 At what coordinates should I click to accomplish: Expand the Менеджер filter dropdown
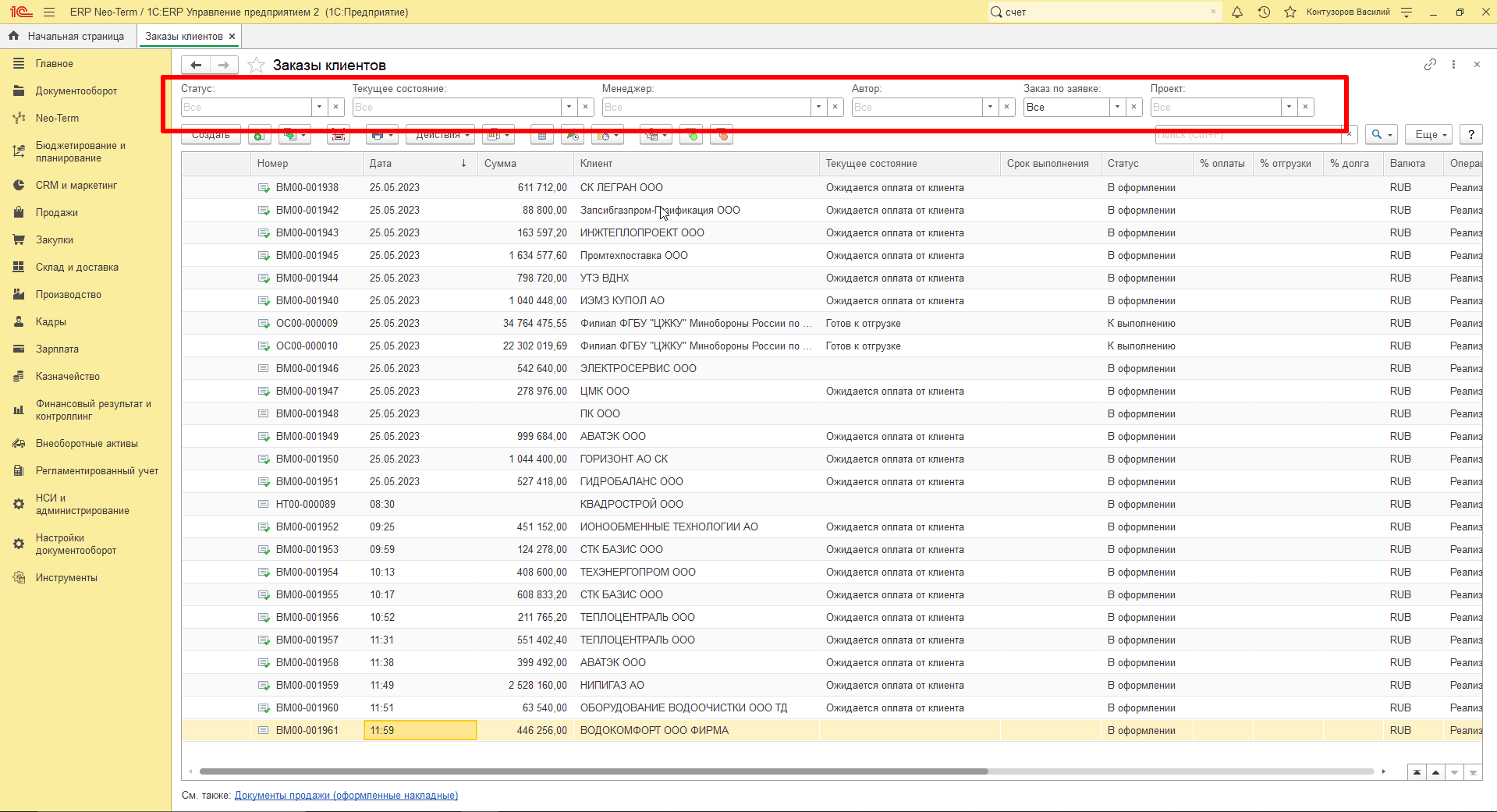819,107
